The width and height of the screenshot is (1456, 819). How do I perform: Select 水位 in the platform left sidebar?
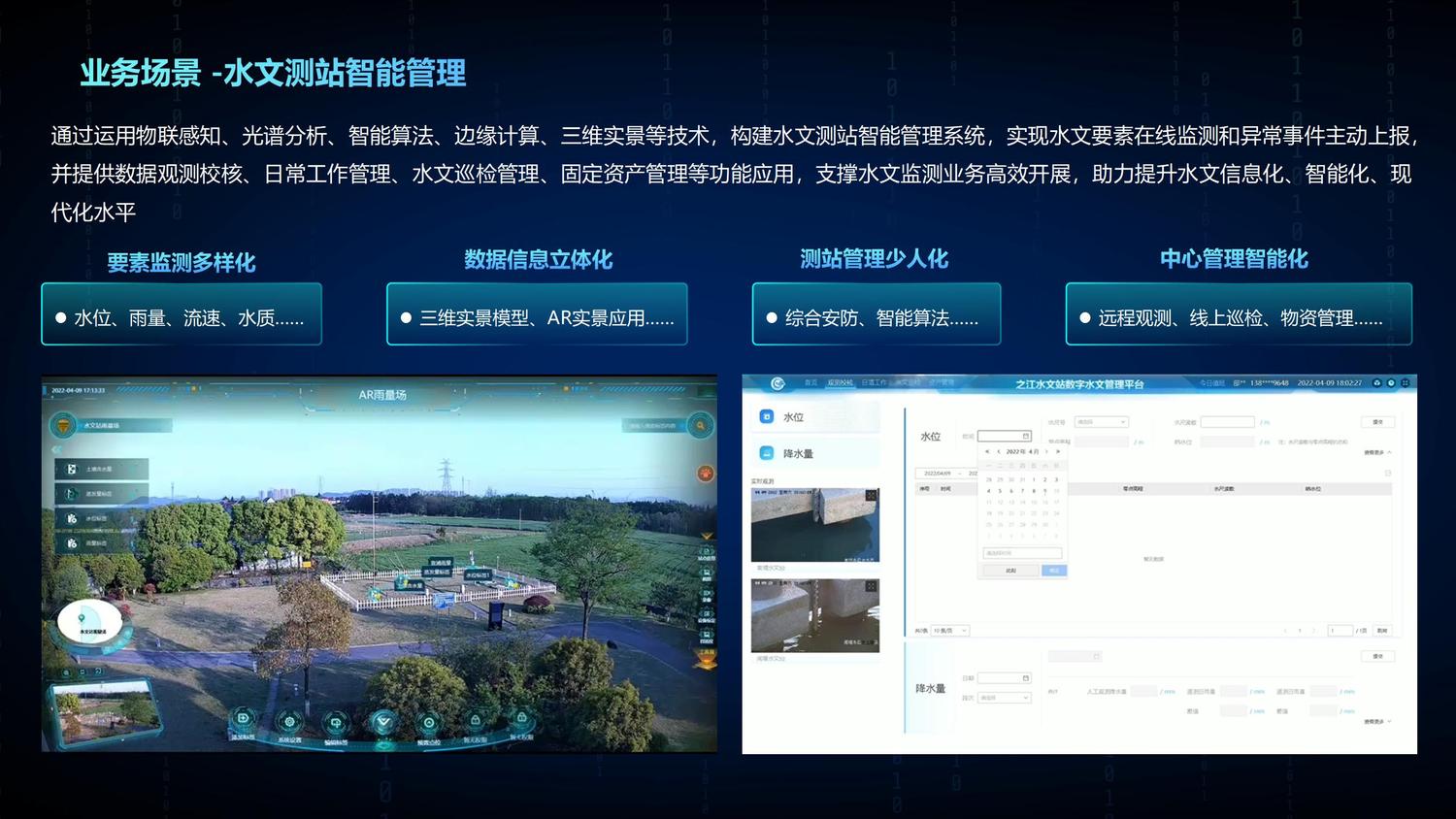pyautogui.click(x=815, y=417)
